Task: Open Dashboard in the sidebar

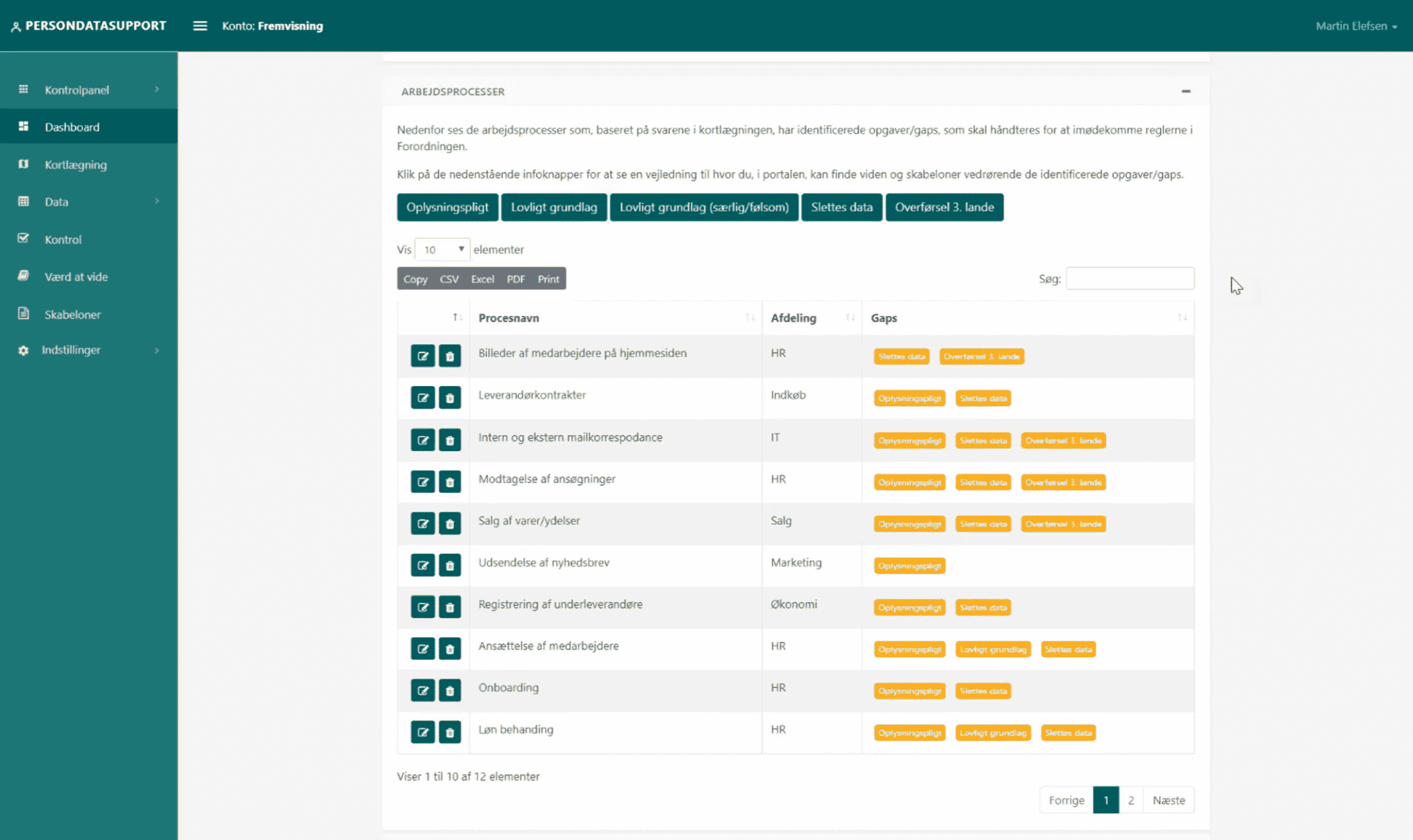Action: pyautogui.click(x=88, y=127)
